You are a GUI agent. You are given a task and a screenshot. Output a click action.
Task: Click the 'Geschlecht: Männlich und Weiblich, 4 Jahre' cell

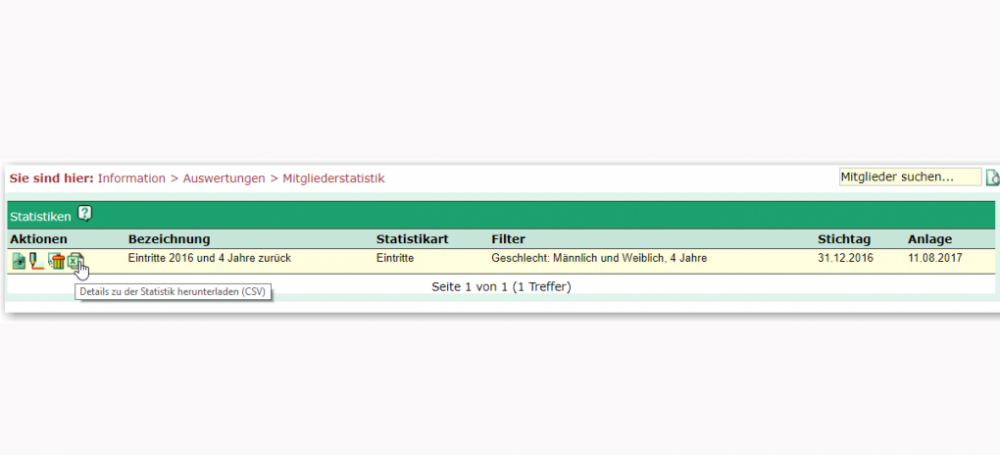(599, 258)
